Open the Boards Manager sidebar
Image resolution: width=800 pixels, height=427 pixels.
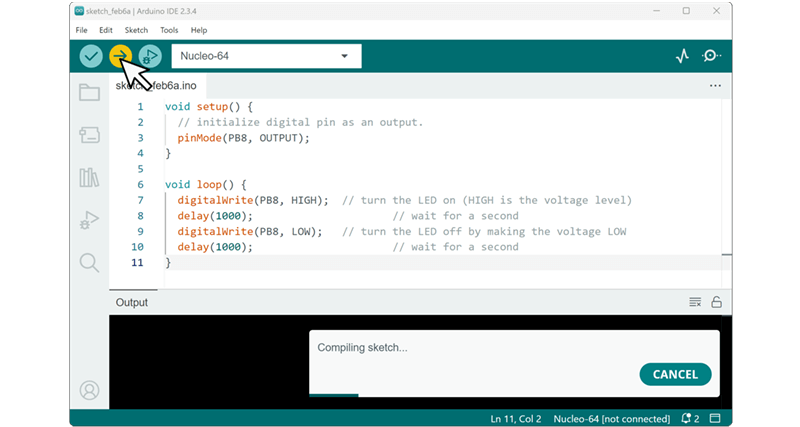coord(89,135)
